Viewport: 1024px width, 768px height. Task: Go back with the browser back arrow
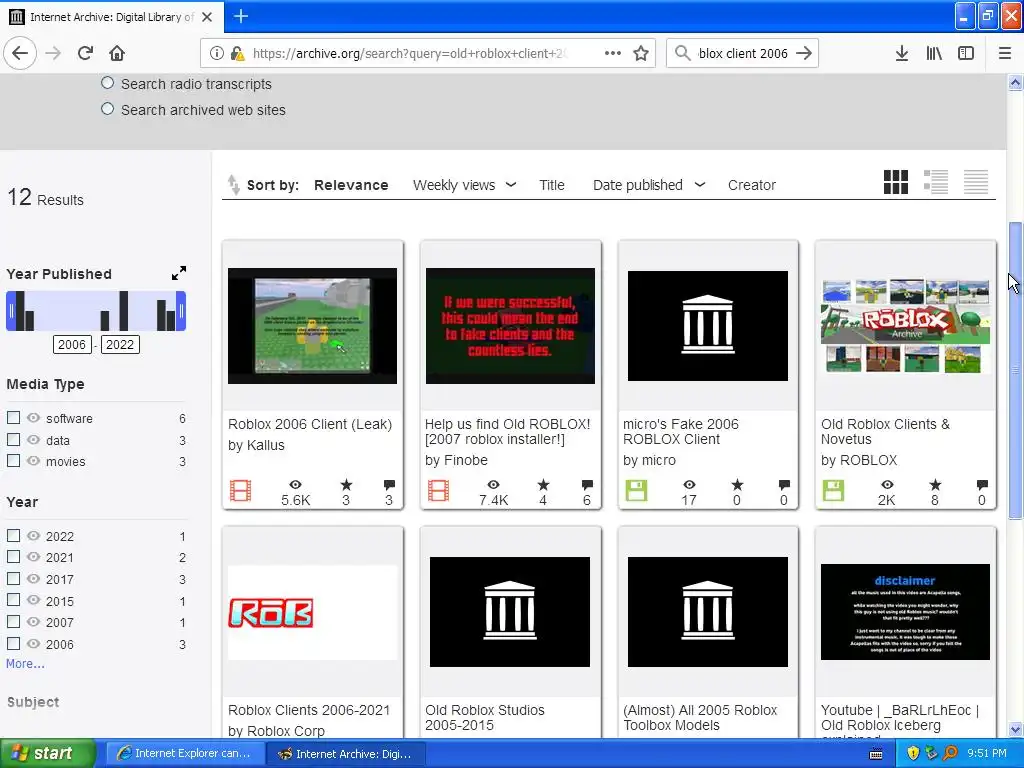point(20,54)
